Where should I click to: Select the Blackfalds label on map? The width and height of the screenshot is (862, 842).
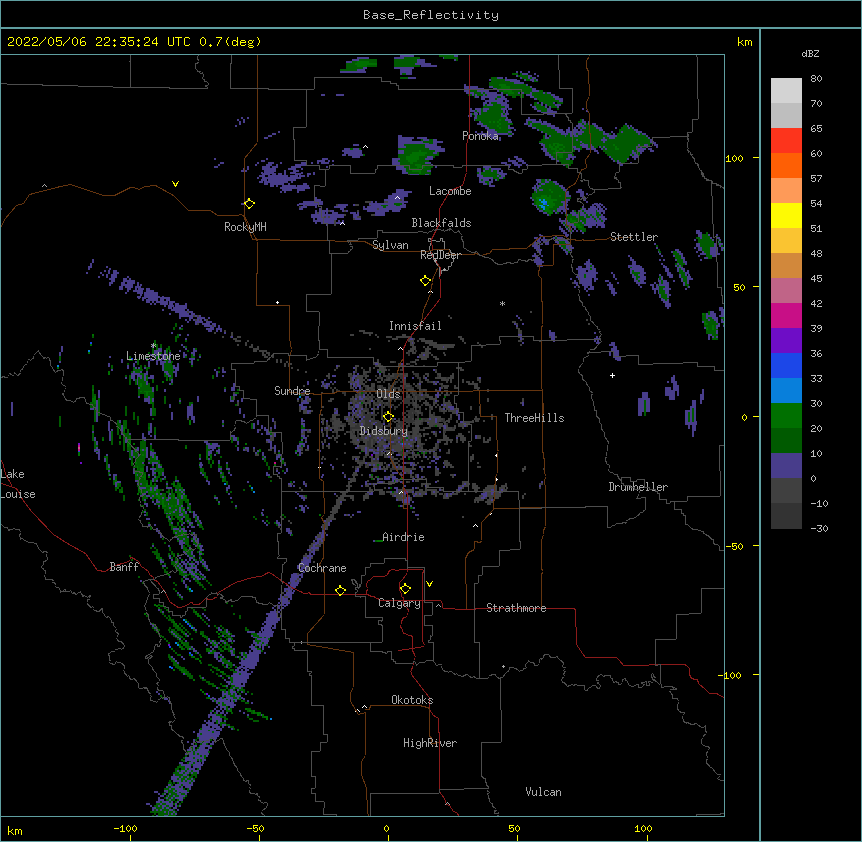[x=441, y=223]
